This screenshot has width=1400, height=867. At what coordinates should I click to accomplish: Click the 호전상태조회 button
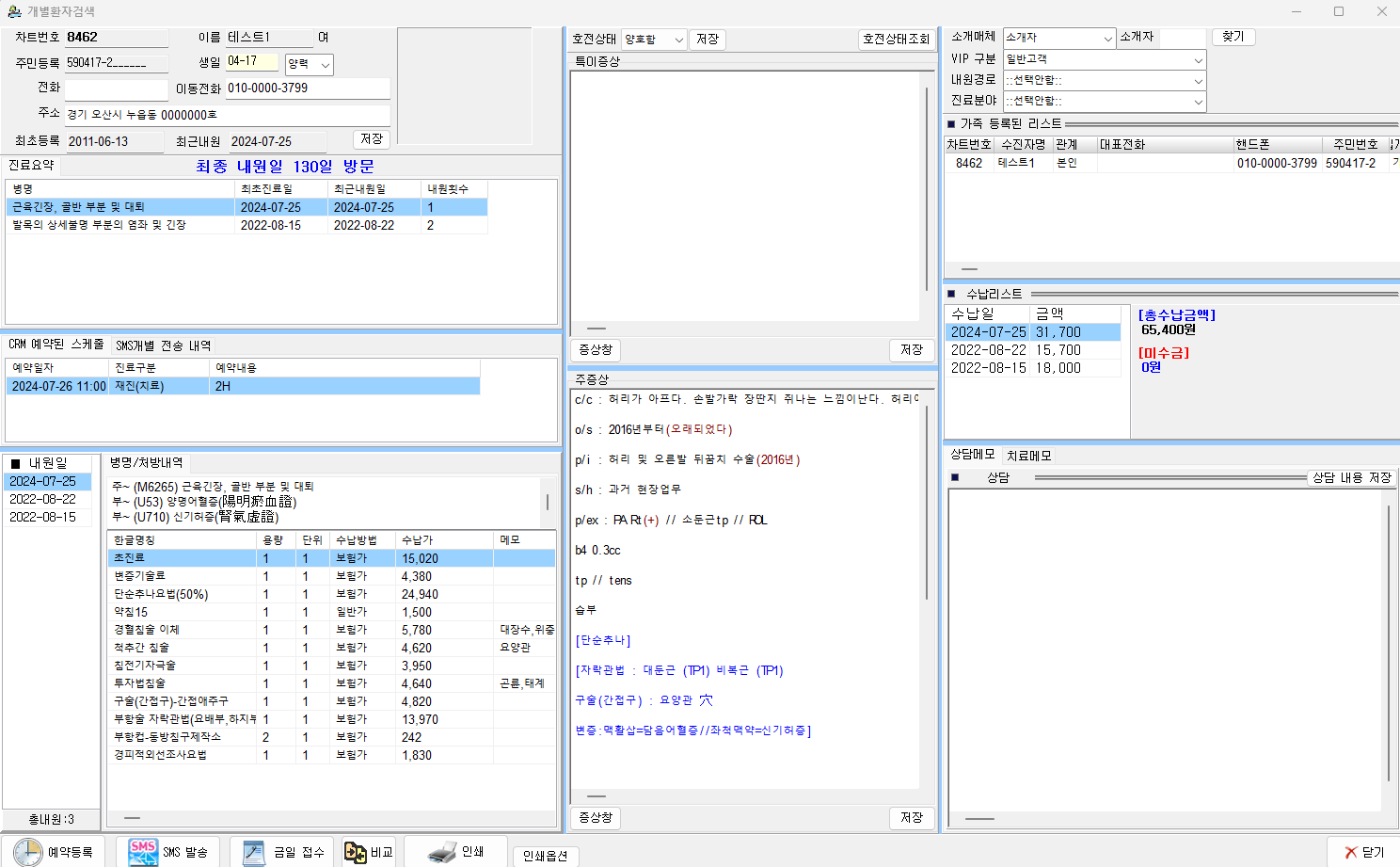tap(896, 40)
